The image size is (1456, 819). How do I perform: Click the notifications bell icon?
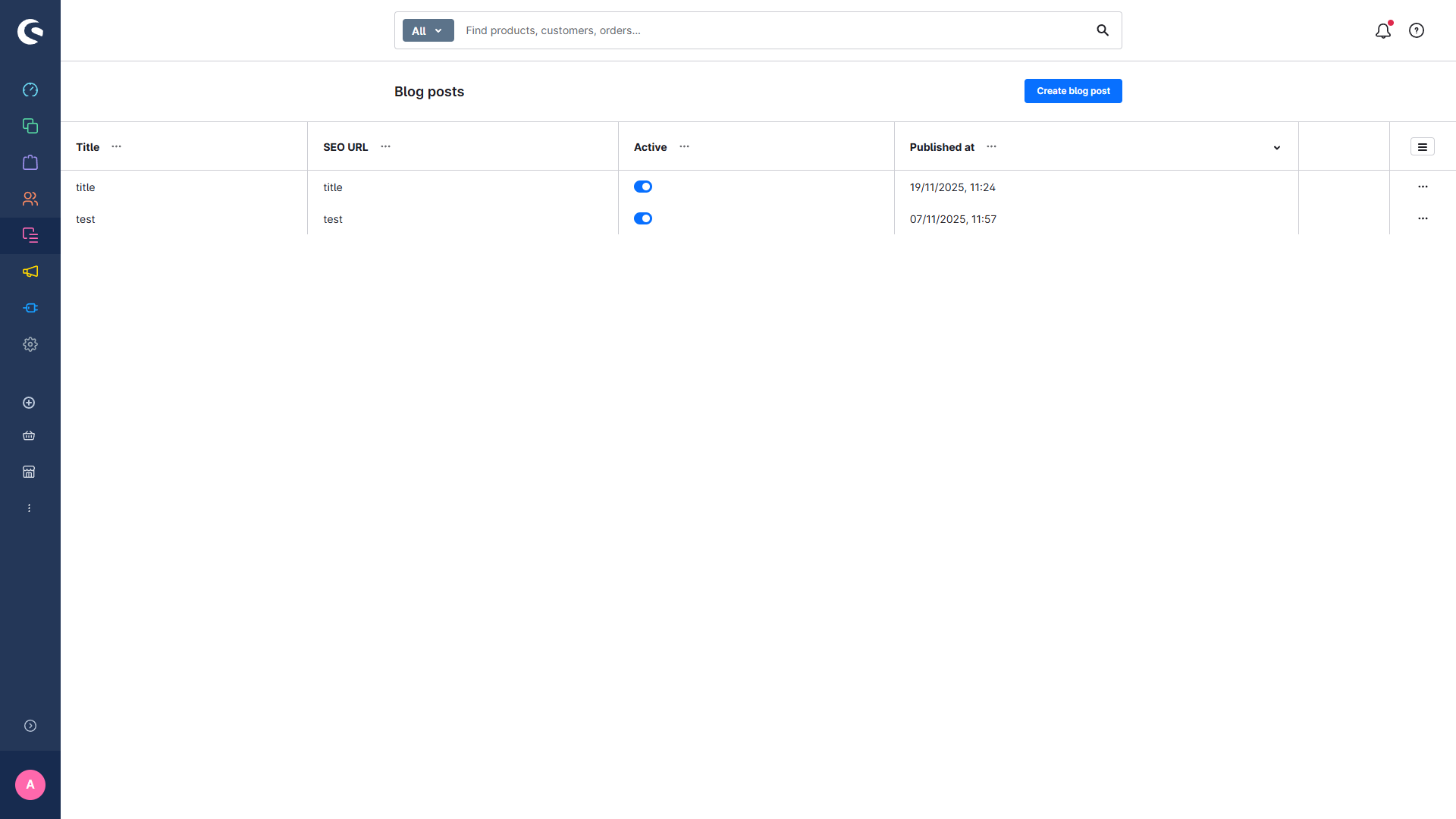[x=1382, y=30]
